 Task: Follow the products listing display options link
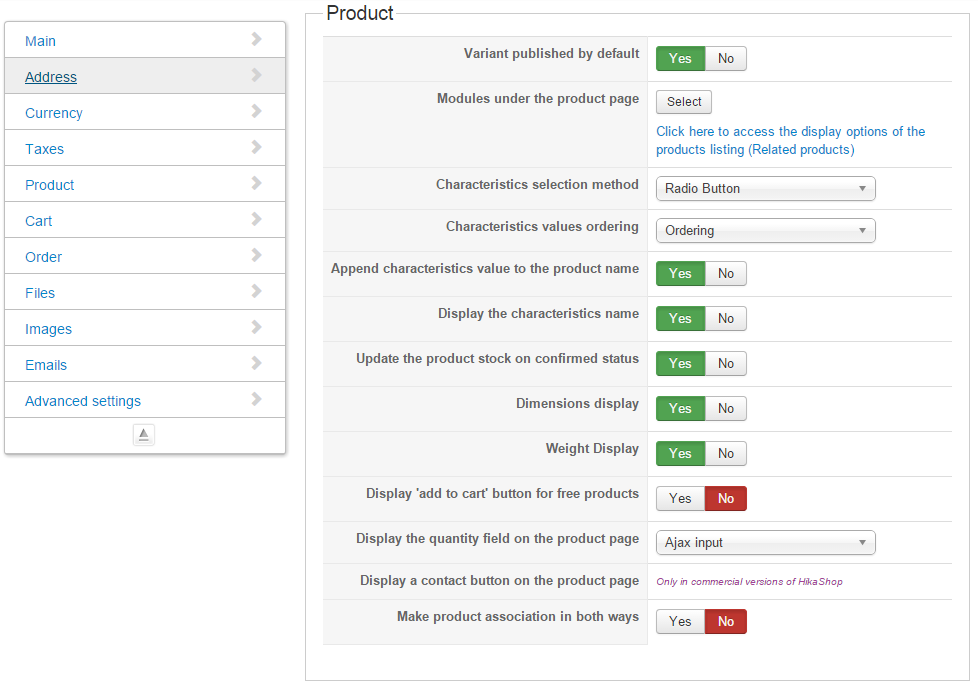click(x=790, y=140)
